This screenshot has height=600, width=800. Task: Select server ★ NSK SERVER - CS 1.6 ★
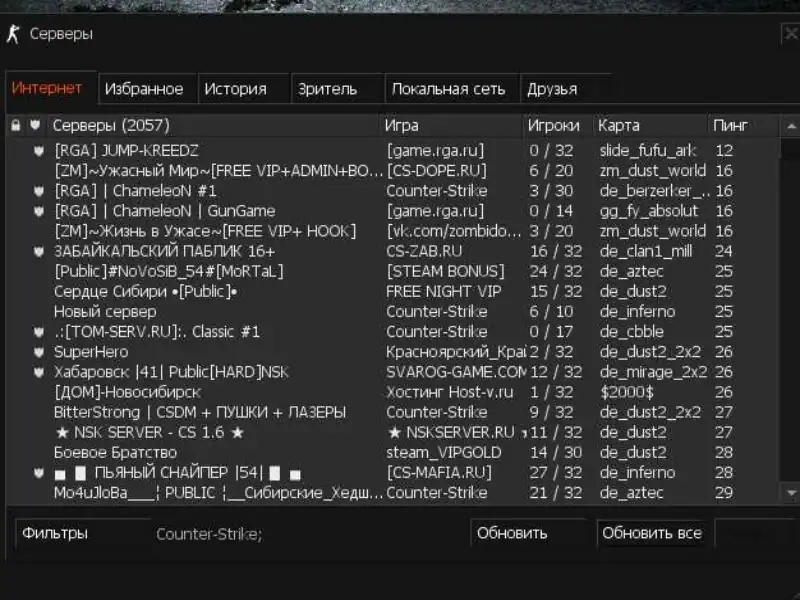coord(393,432)
